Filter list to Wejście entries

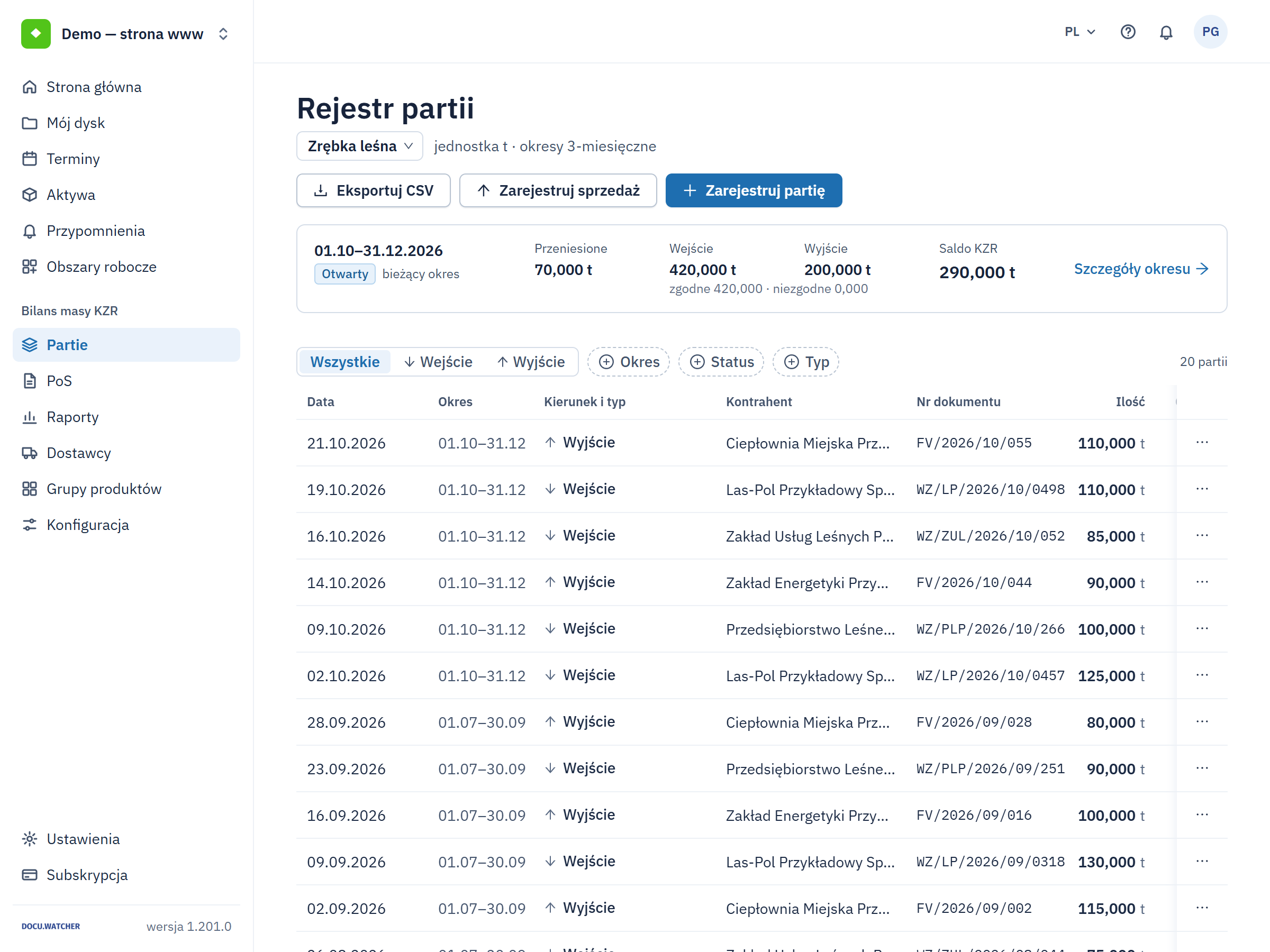click(x=438, y=362)
